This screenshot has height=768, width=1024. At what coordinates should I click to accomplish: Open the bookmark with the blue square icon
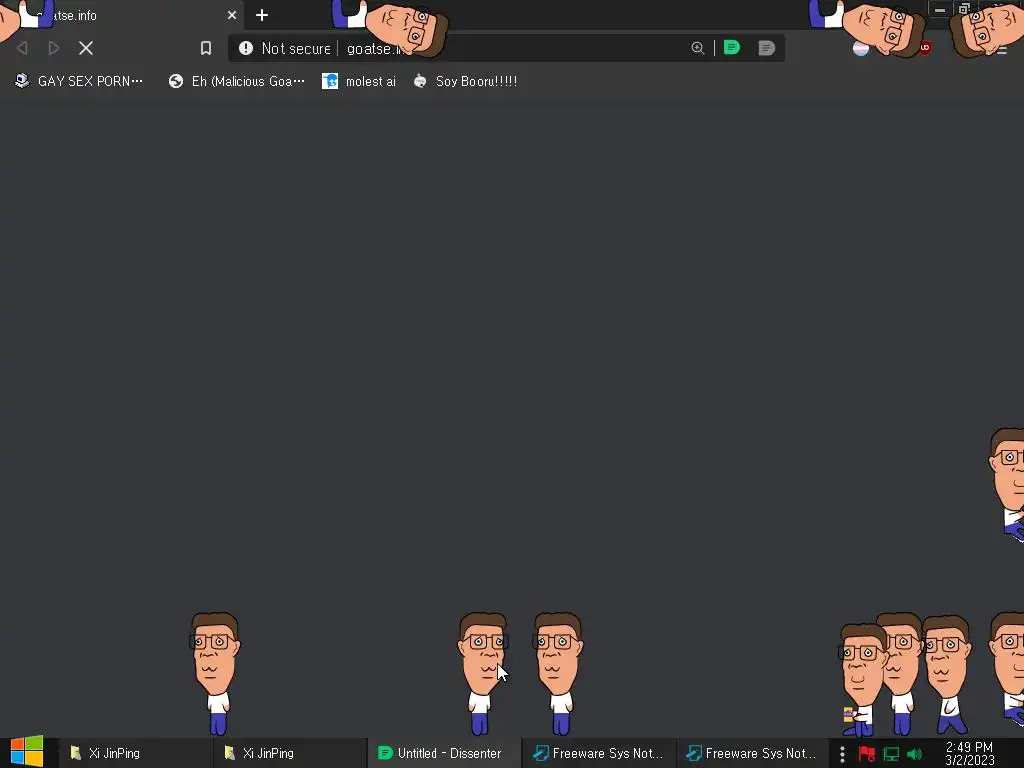point(359,82)
